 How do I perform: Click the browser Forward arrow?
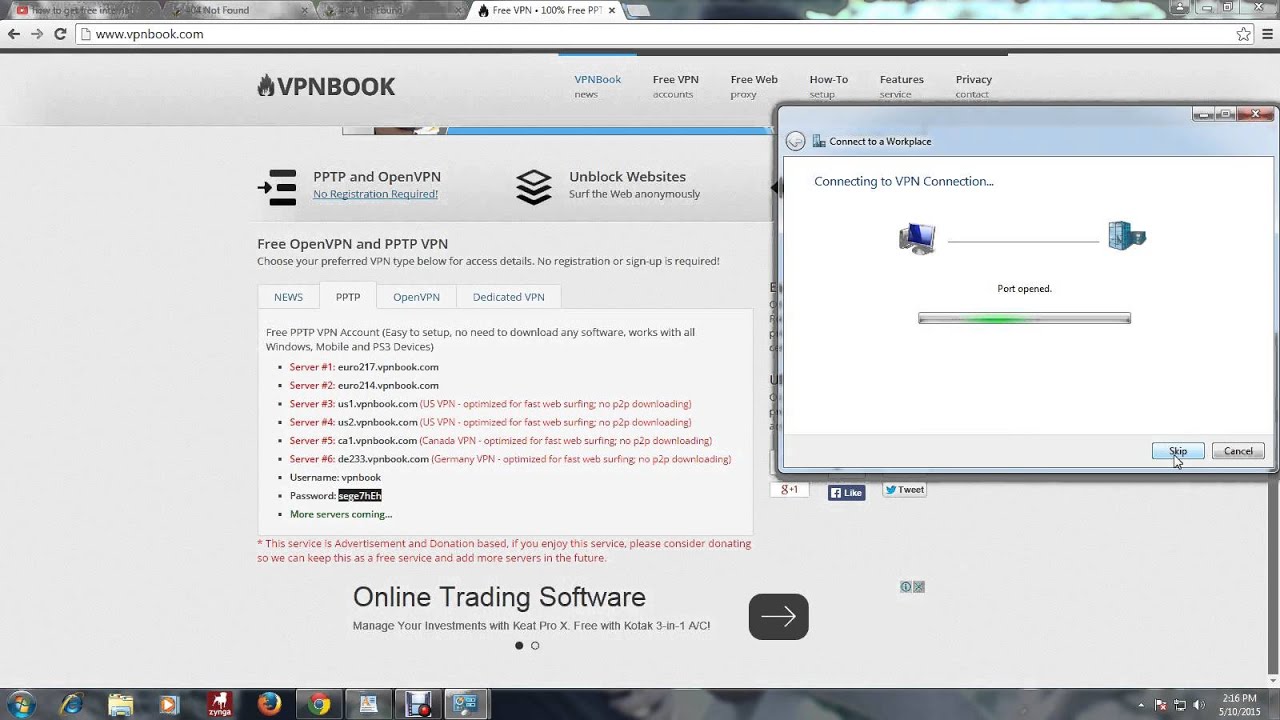point(37,34)
